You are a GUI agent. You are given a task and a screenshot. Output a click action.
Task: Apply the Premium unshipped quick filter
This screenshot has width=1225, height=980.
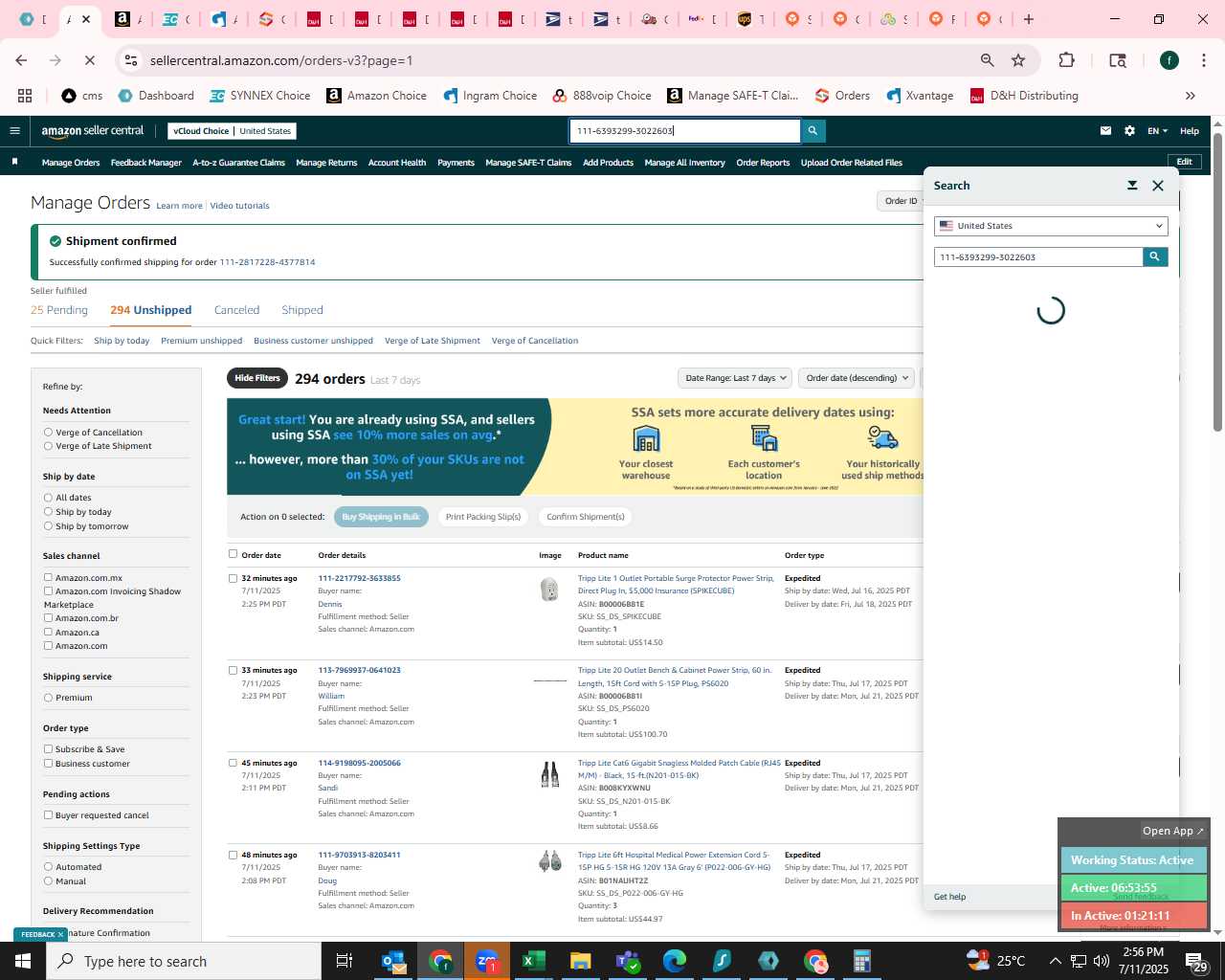click(x=202, y=341)
